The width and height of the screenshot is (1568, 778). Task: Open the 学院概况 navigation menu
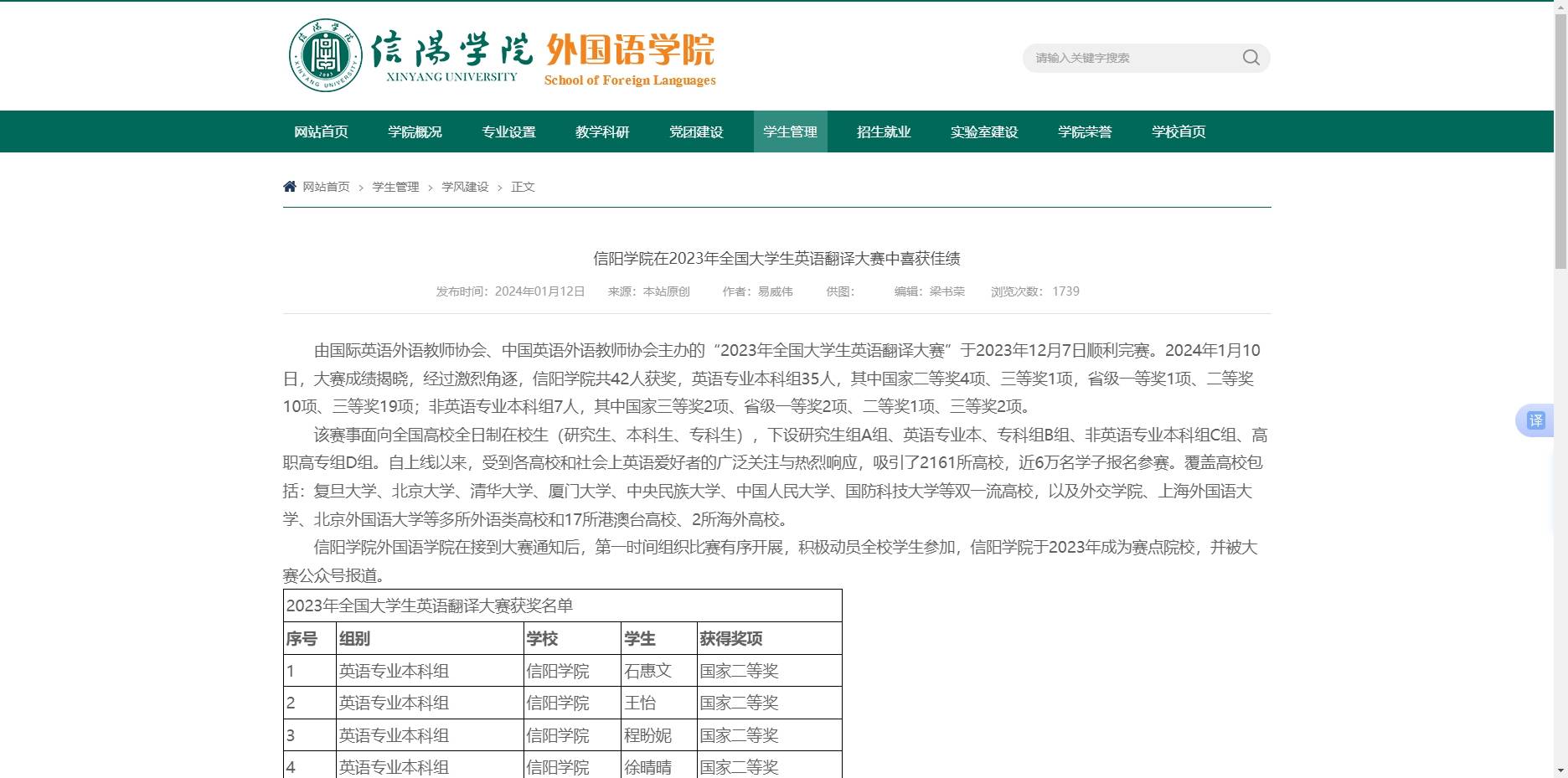click(x=415, y=131)
